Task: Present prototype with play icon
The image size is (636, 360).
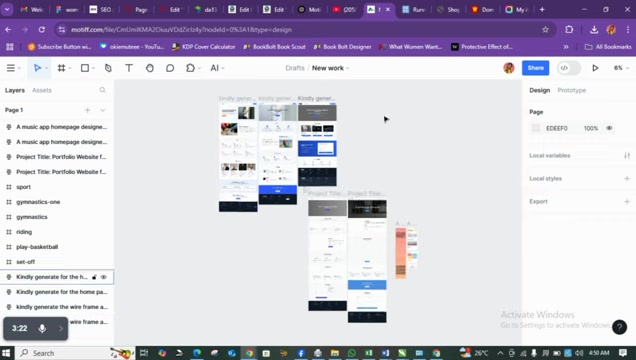Action: pos(595,68)
